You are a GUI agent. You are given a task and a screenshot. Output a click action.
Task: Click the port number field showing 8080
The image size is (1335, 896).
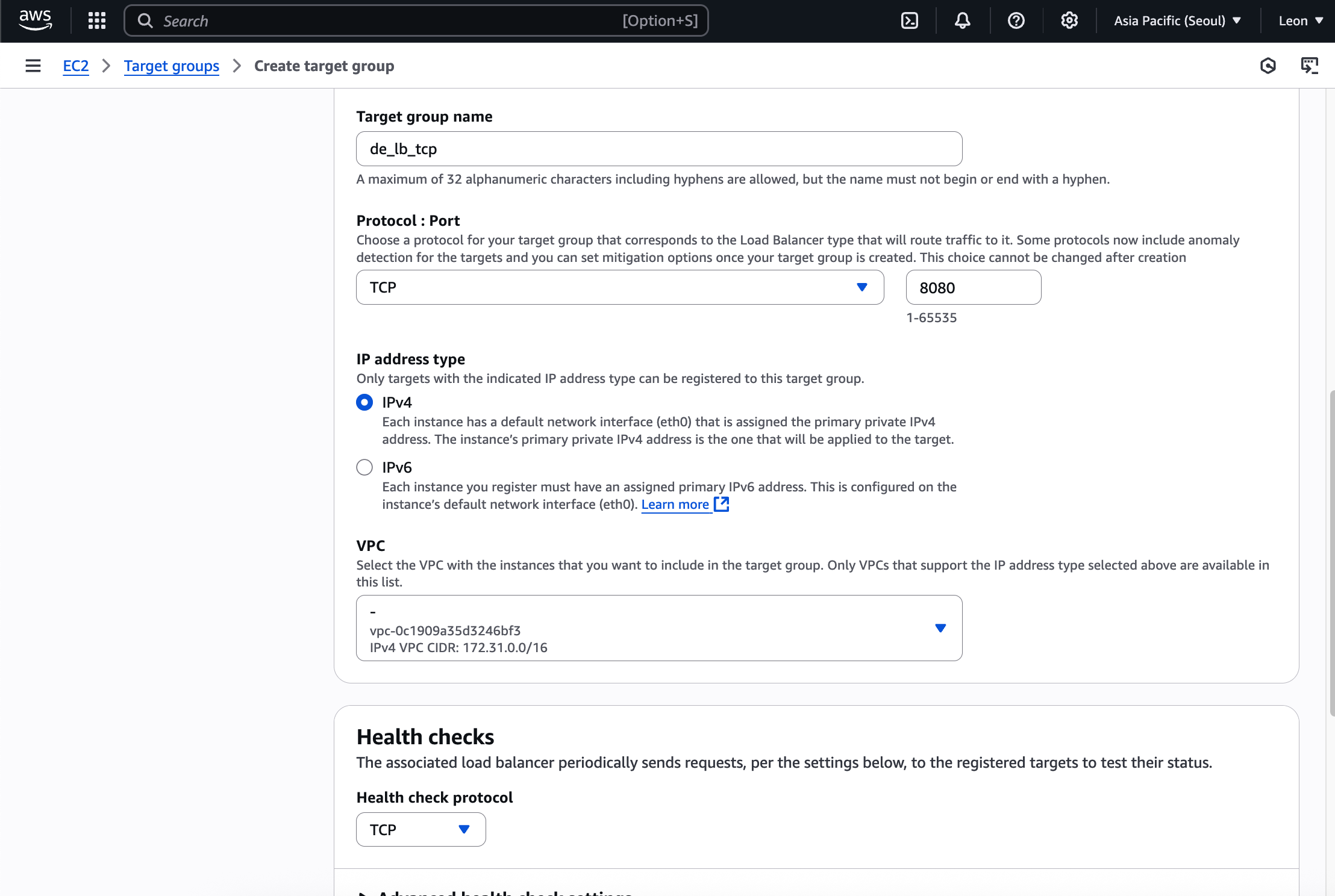click(x=972, y=287)
